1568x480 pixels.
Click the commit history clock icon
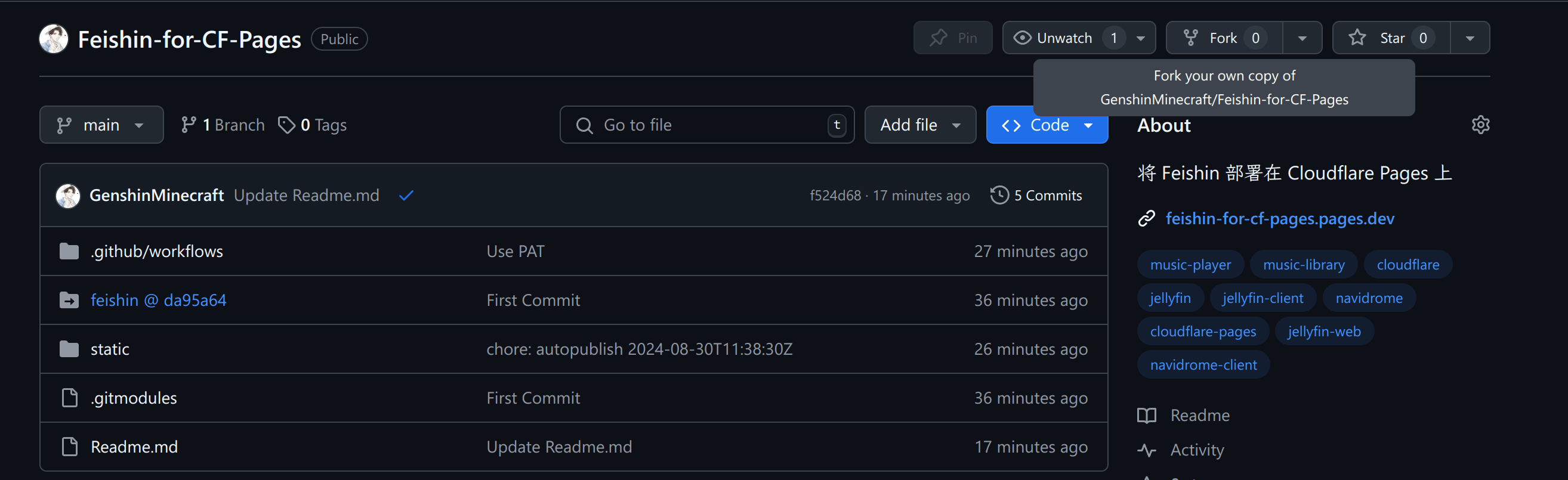pyautogui.click(x=999, y=196)
